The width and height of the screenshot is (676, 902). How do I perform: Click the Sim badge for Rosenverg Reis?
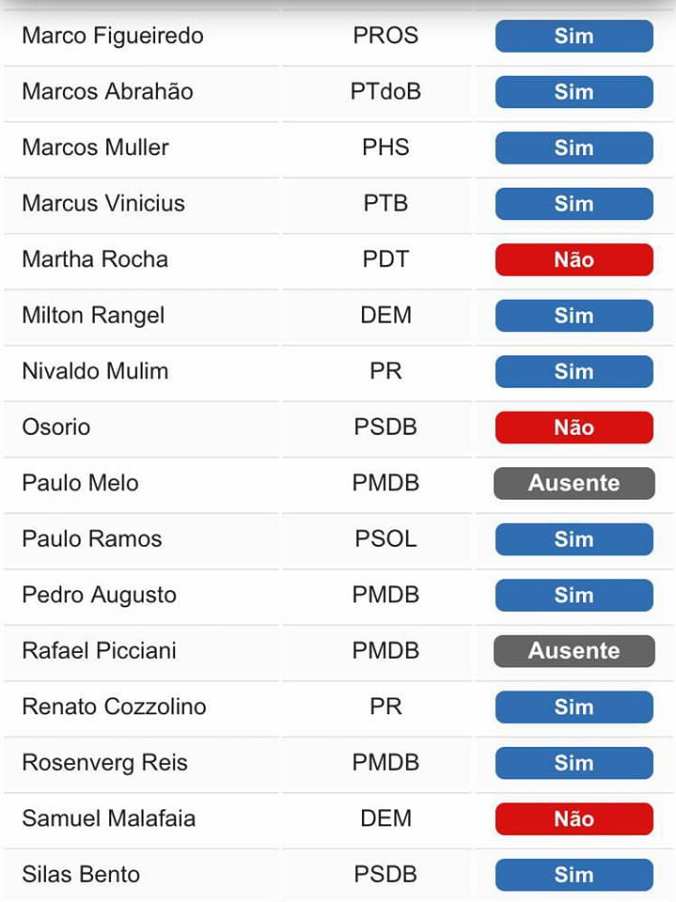click(573, 763)
